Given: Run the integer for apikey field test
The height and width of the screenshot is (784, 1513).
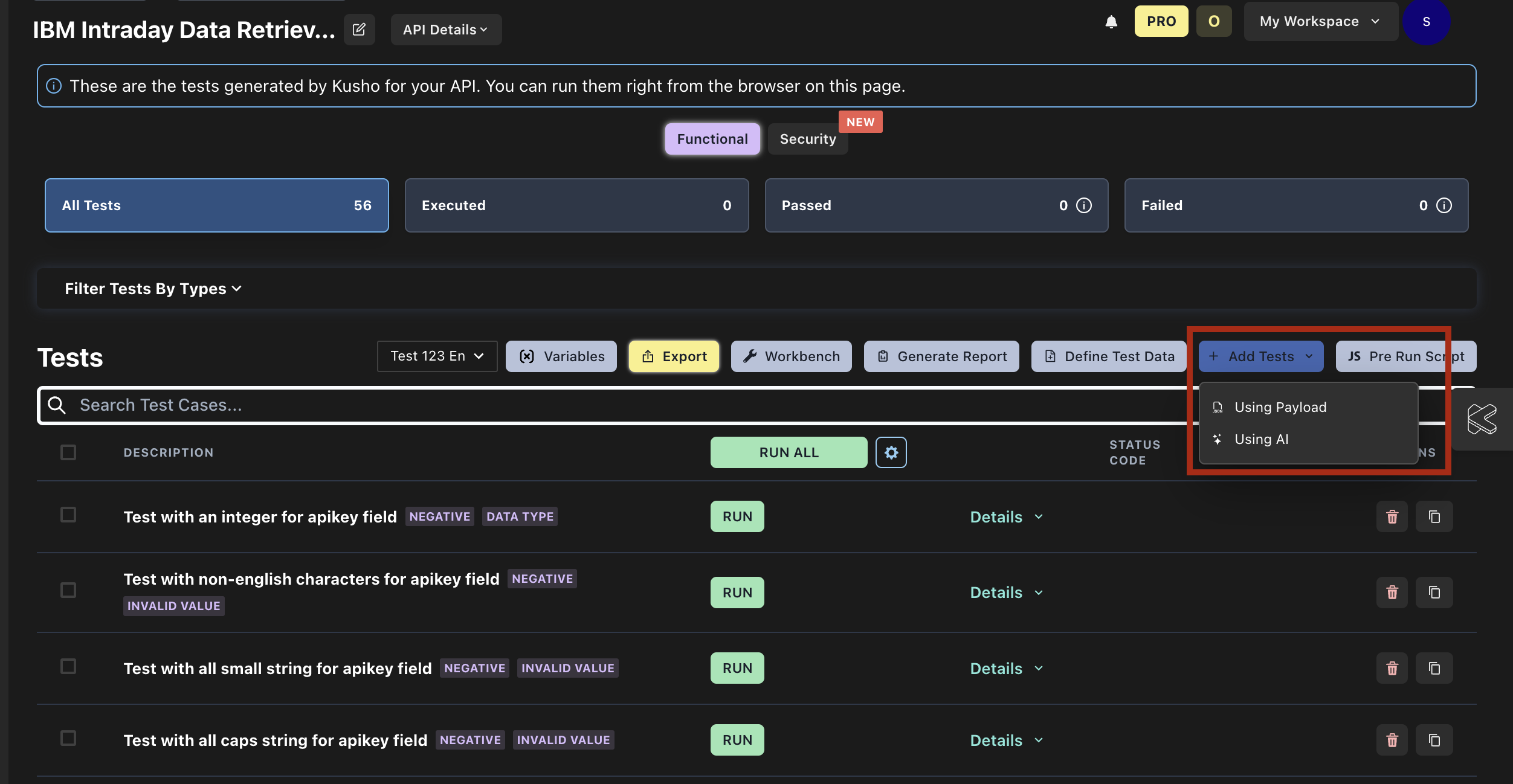Looking at the screenshot, I should tap(737, 516).
